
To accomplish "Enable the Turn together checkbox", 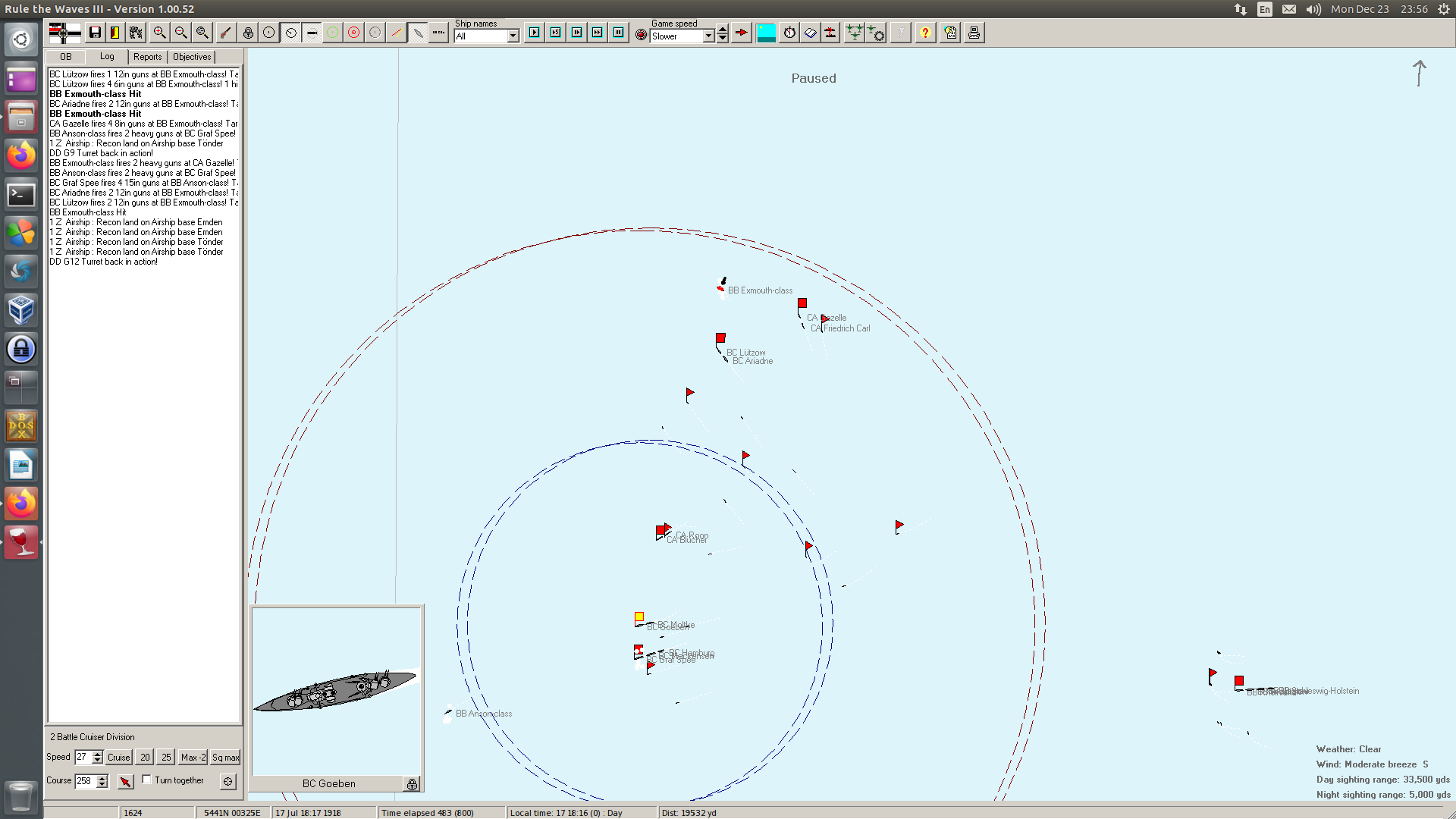I will 147,780.
